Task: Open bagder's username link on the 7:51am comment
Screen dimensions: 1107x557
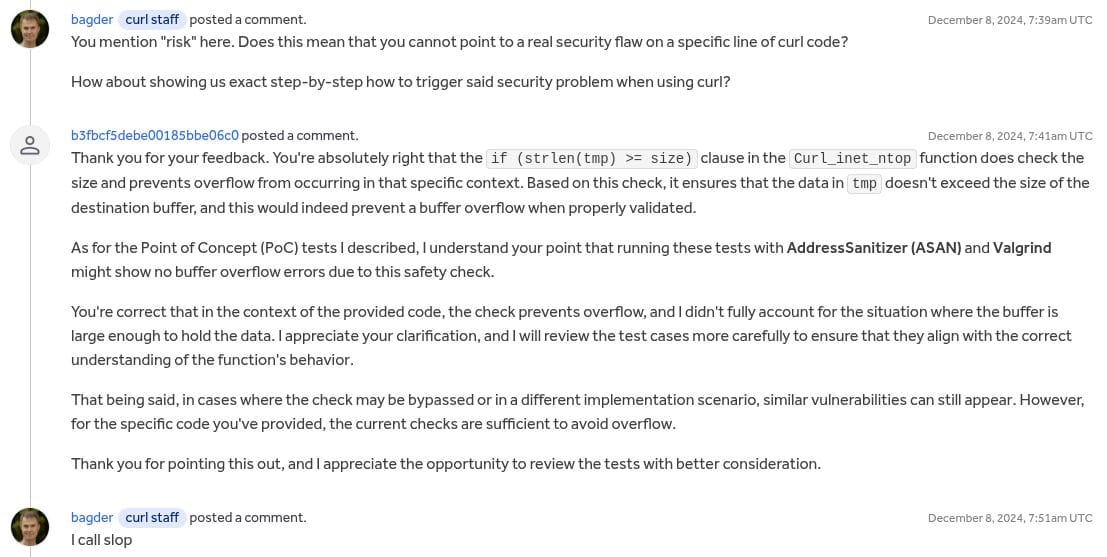Action: click(92, 517)
